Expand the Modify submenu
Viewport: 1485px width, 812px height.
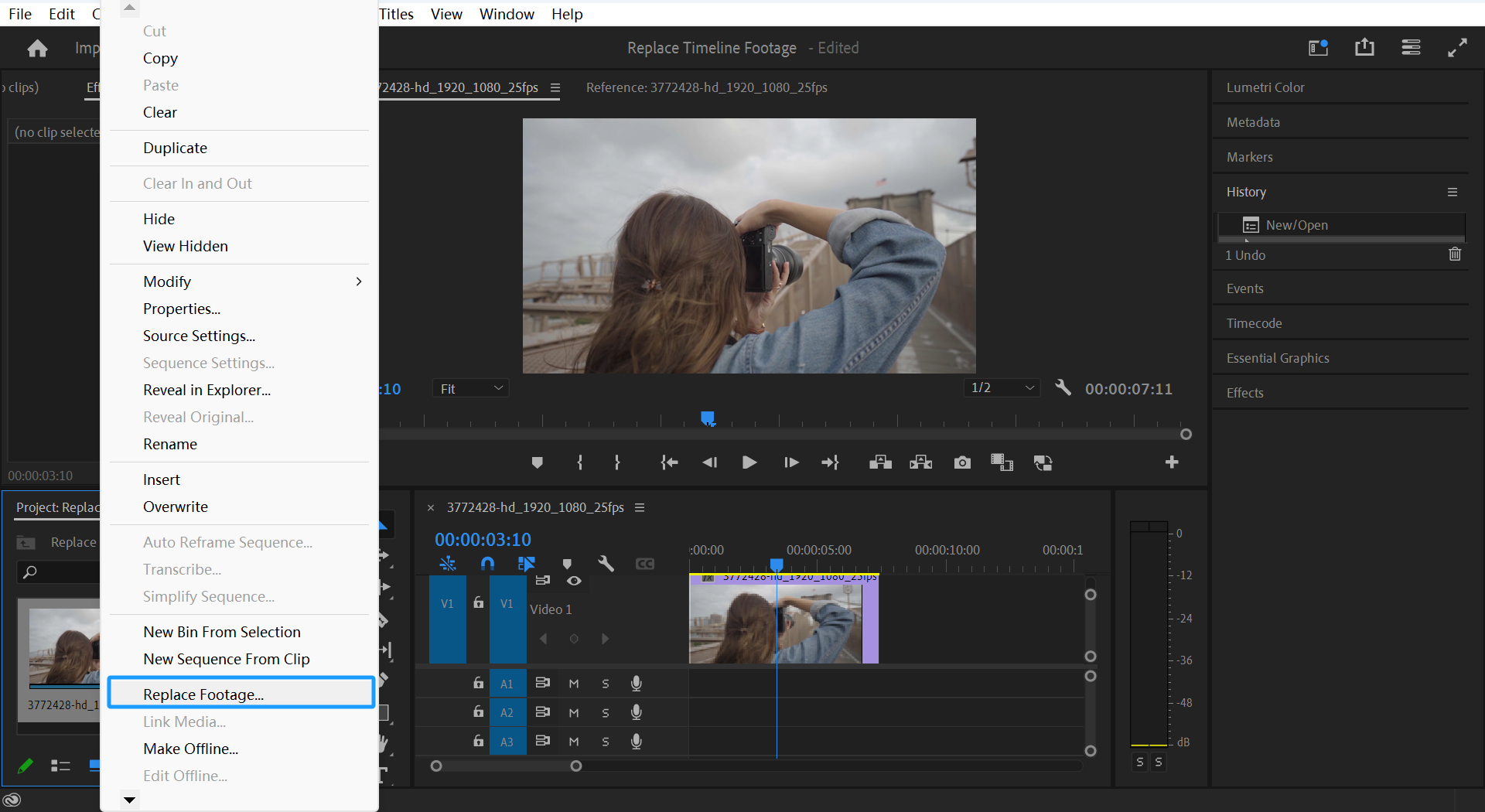coord(240,281)
